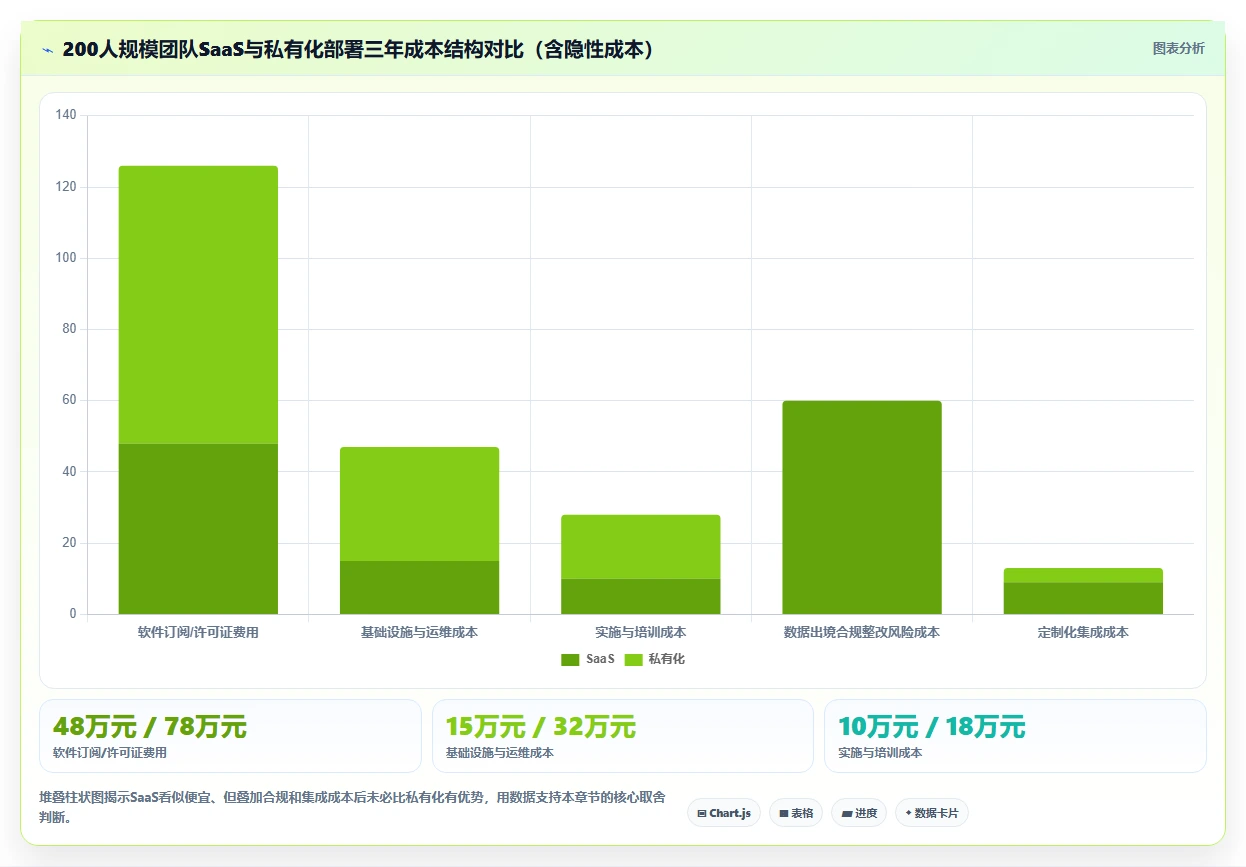This screenshot has width=1246, height=867.
Task: Click the 15万元 / 32万元 data card
Action: 623,736
